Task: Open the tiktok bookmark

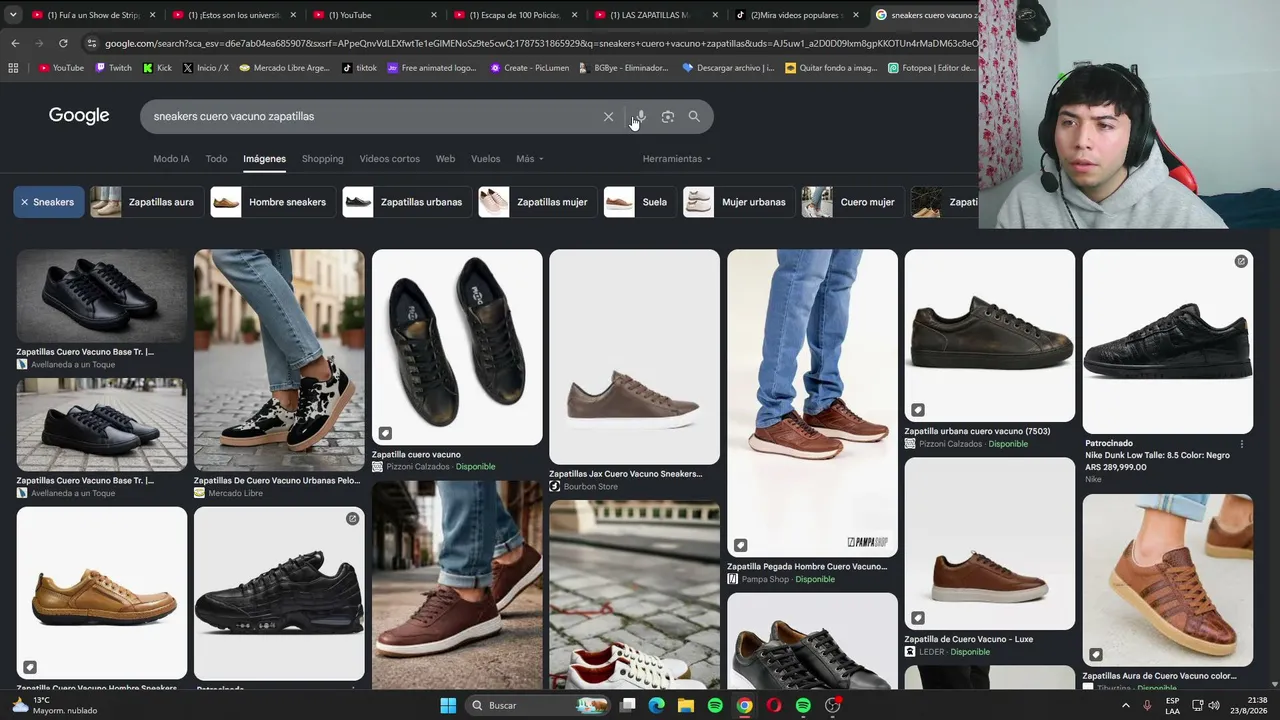Action: click(359, 68)
